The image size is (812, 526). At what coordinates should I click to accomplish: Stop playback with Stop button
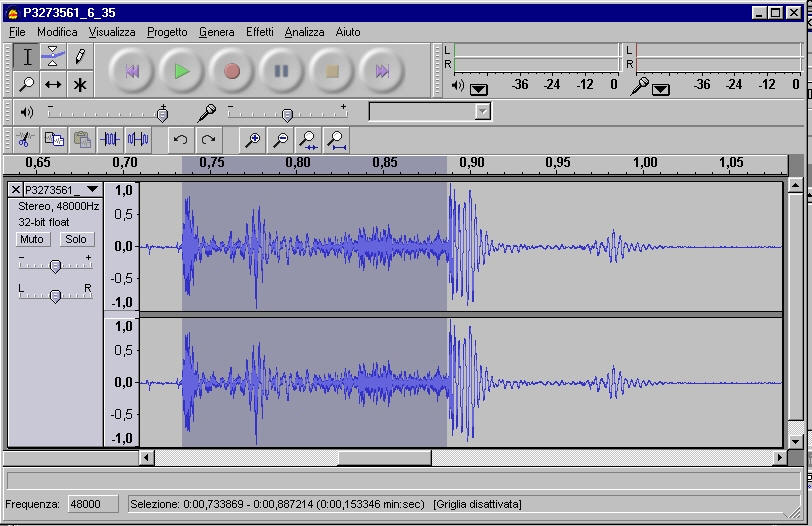click(331, 71)
